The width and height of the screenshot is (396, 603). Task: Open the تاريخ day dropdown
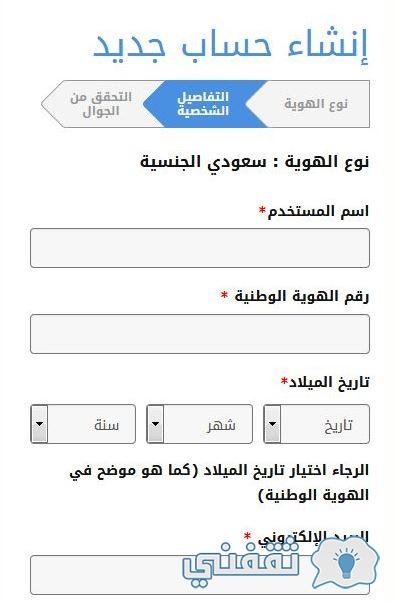pyautogui.click(x=316, y=424)
